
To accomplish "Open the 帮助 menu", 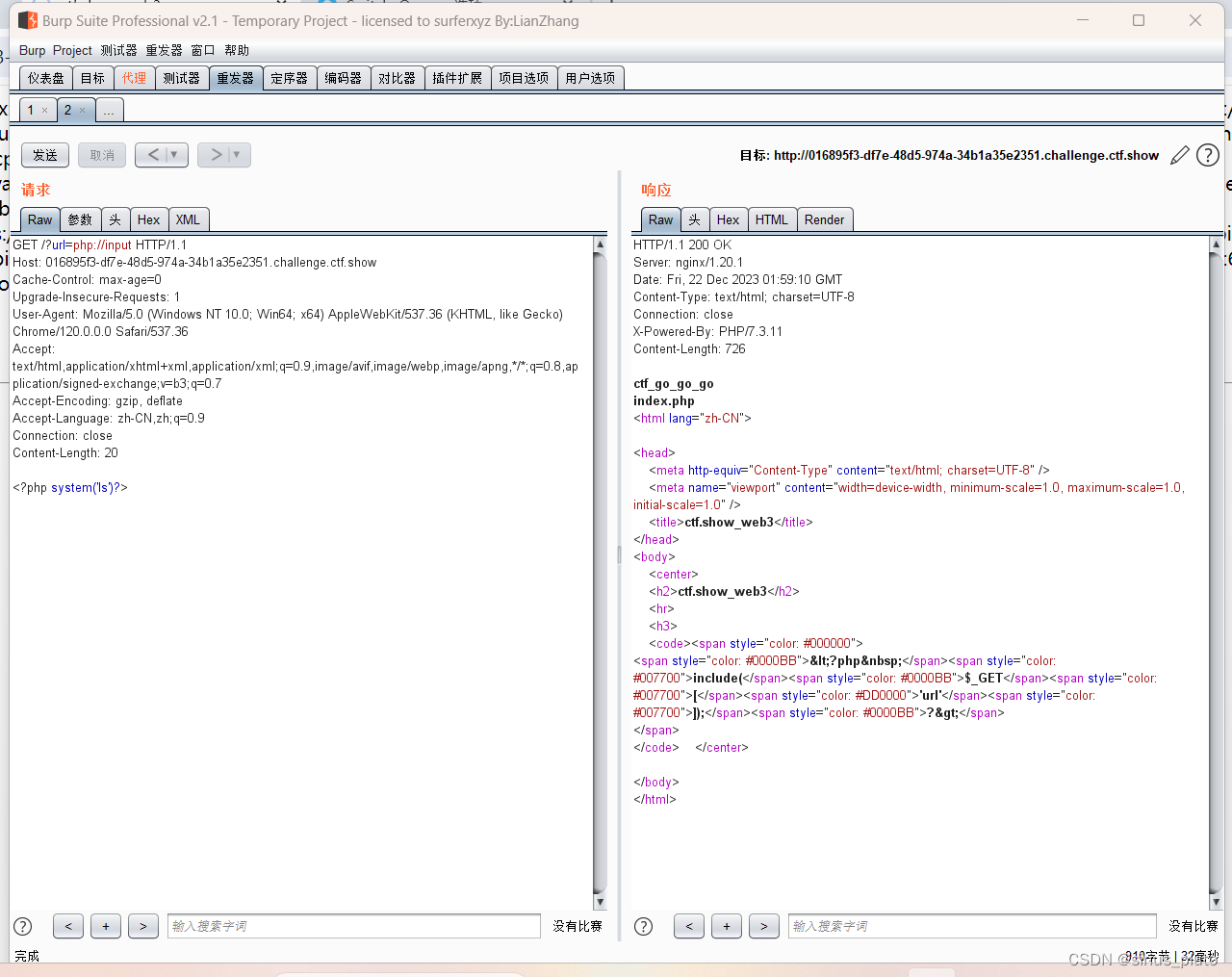I will [x=237, y=50].
